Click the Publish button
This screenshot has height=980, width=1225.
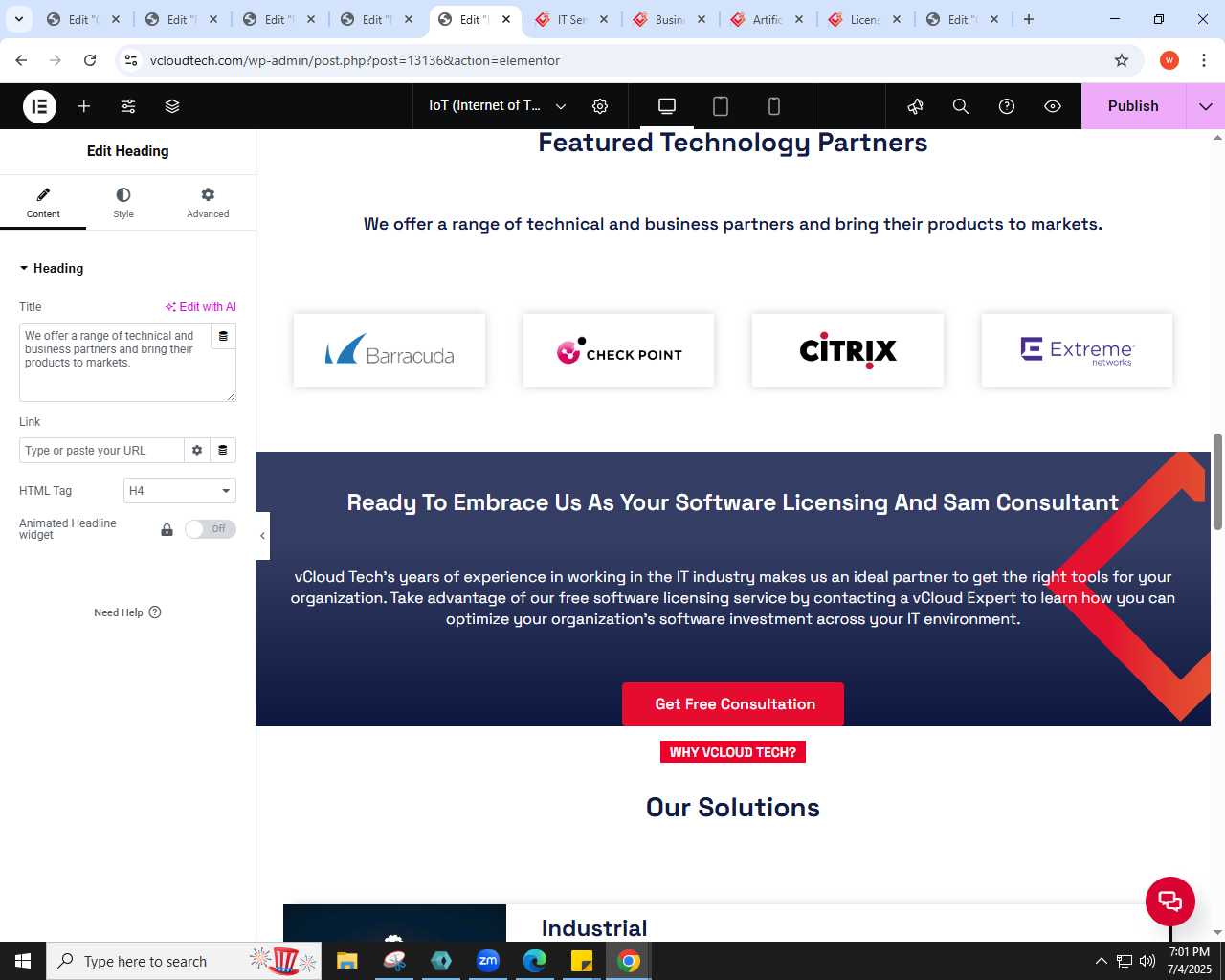(x=1133, y=106)
